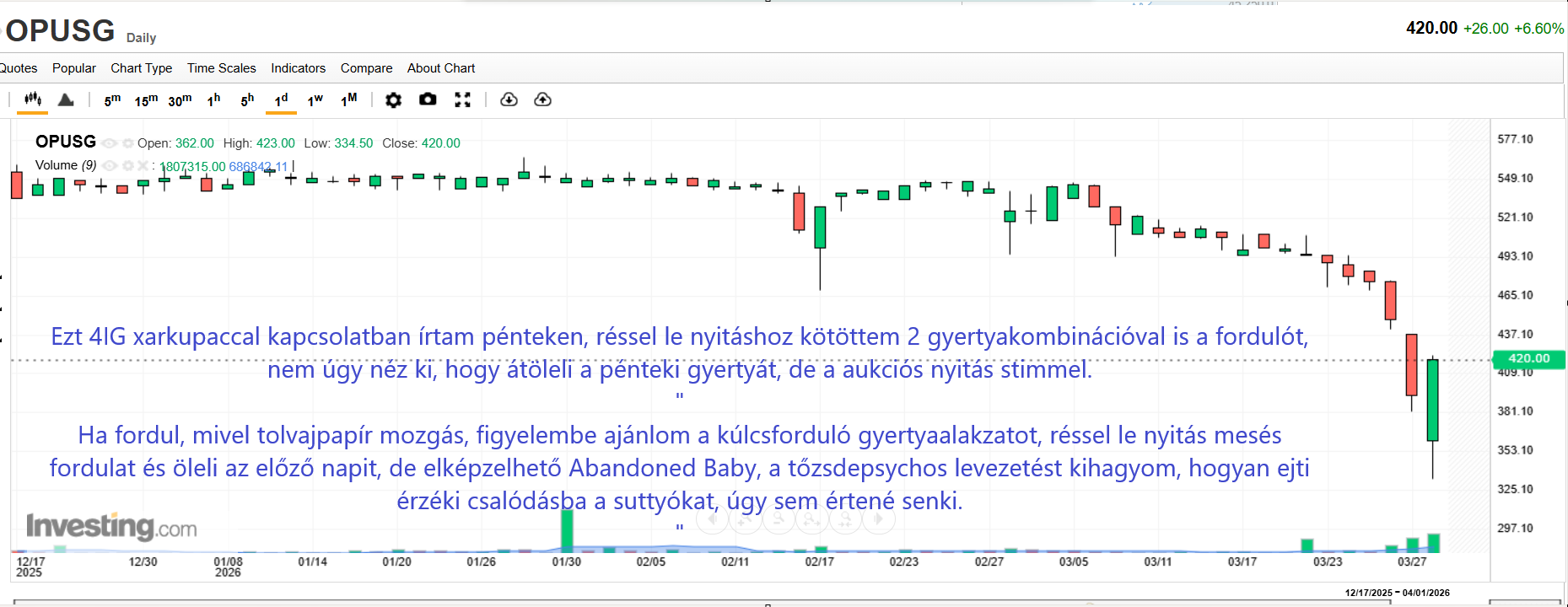
Task: Select the 1d timeframe toggle
Action: click(x=281, y=100)
